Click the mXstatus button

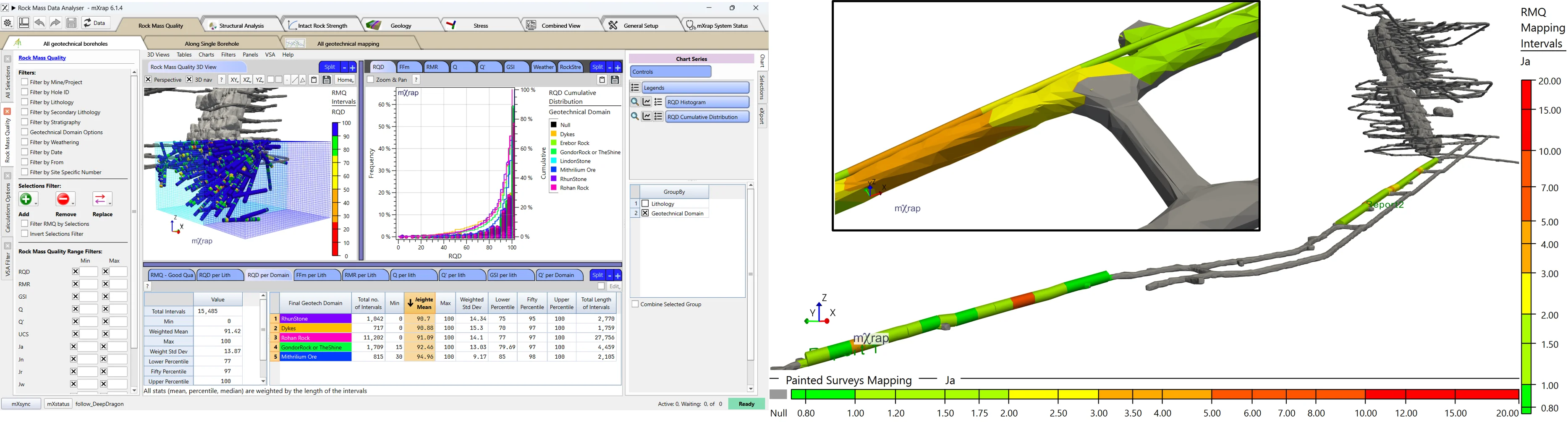pyautogui.click(x=58, y=404)
